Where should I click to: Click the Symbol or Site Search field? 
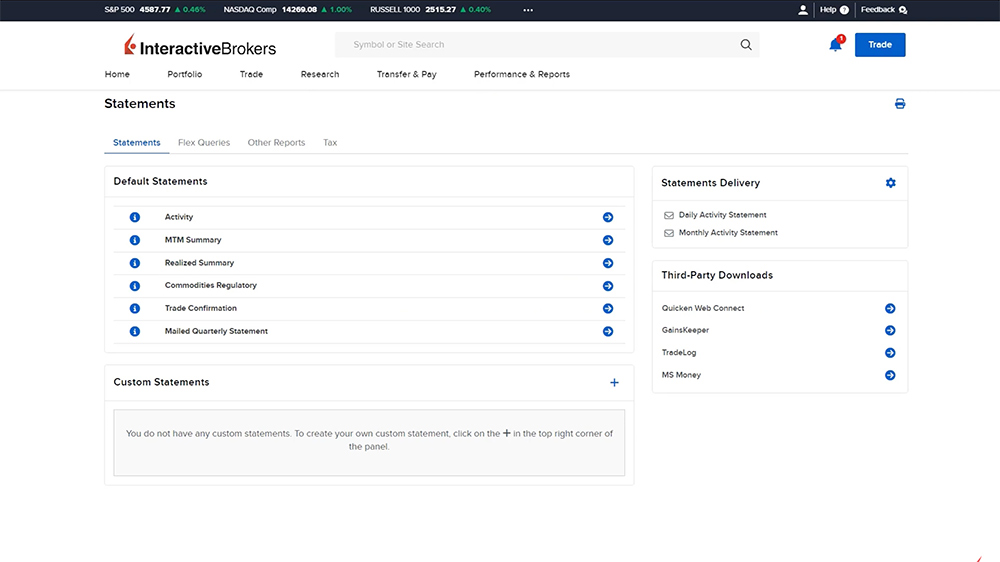pos(540,45)
